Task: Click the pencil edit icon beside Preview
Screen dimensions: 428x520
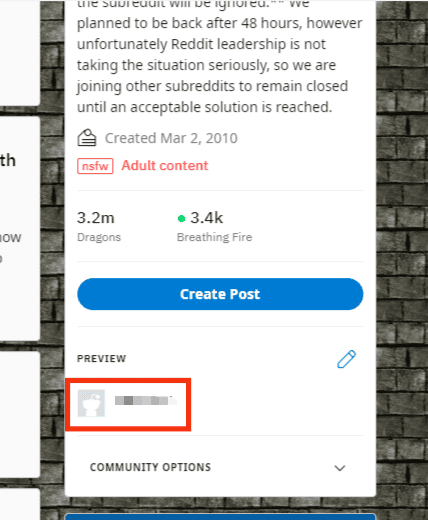Action: tap(346, 359)
